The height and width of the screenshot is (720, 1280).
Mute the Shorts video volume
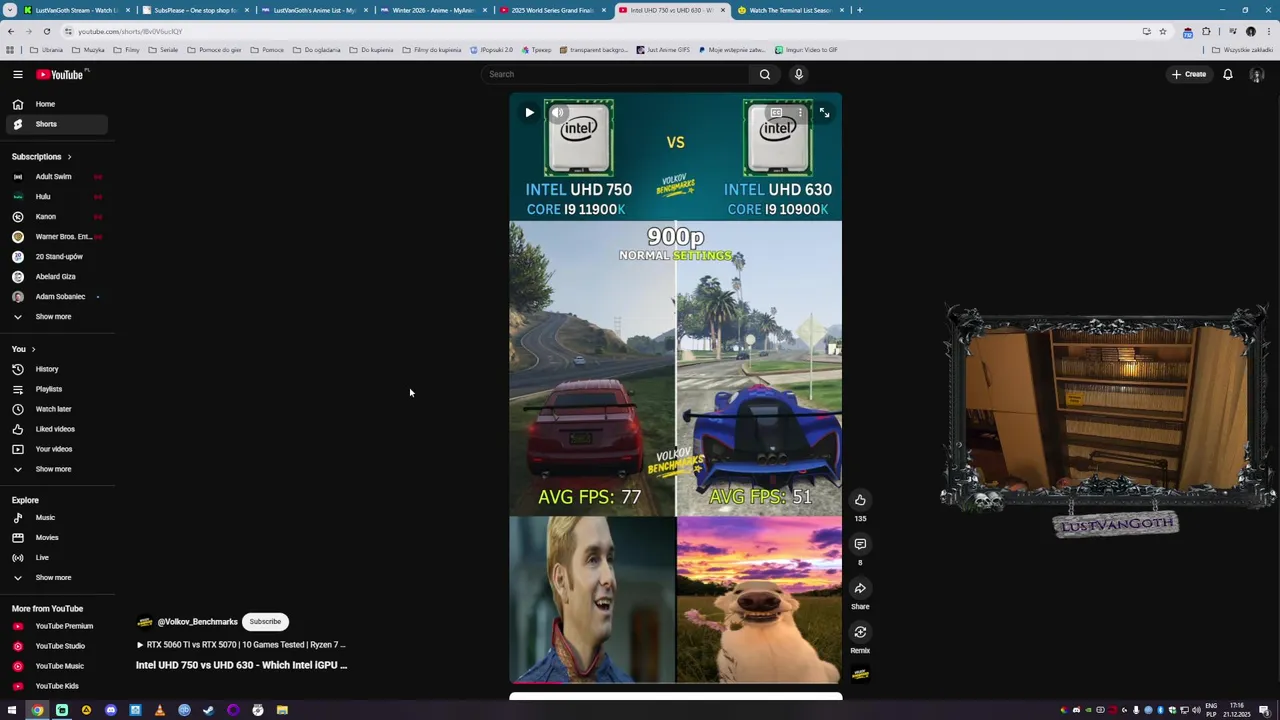[558, 113]
